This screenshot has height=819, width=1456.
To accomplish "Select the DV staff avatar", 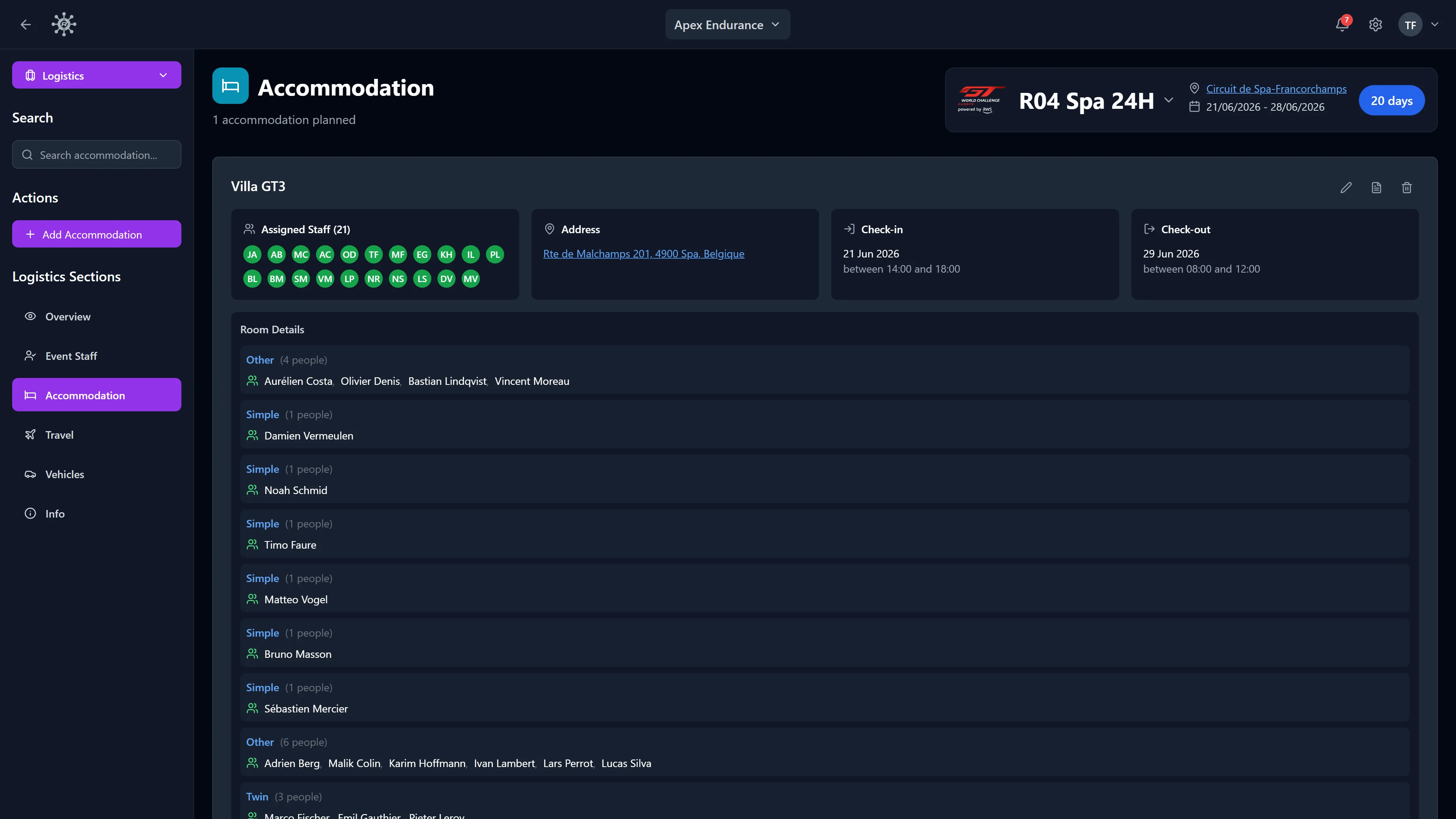I will point(447,279).
